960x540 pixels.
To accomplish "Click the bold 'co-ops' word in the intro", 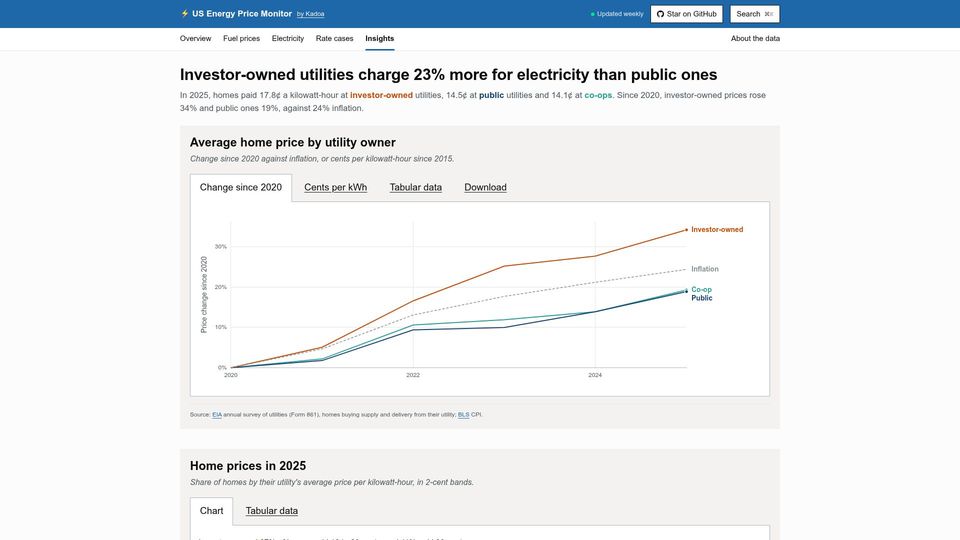I will 598,95.
